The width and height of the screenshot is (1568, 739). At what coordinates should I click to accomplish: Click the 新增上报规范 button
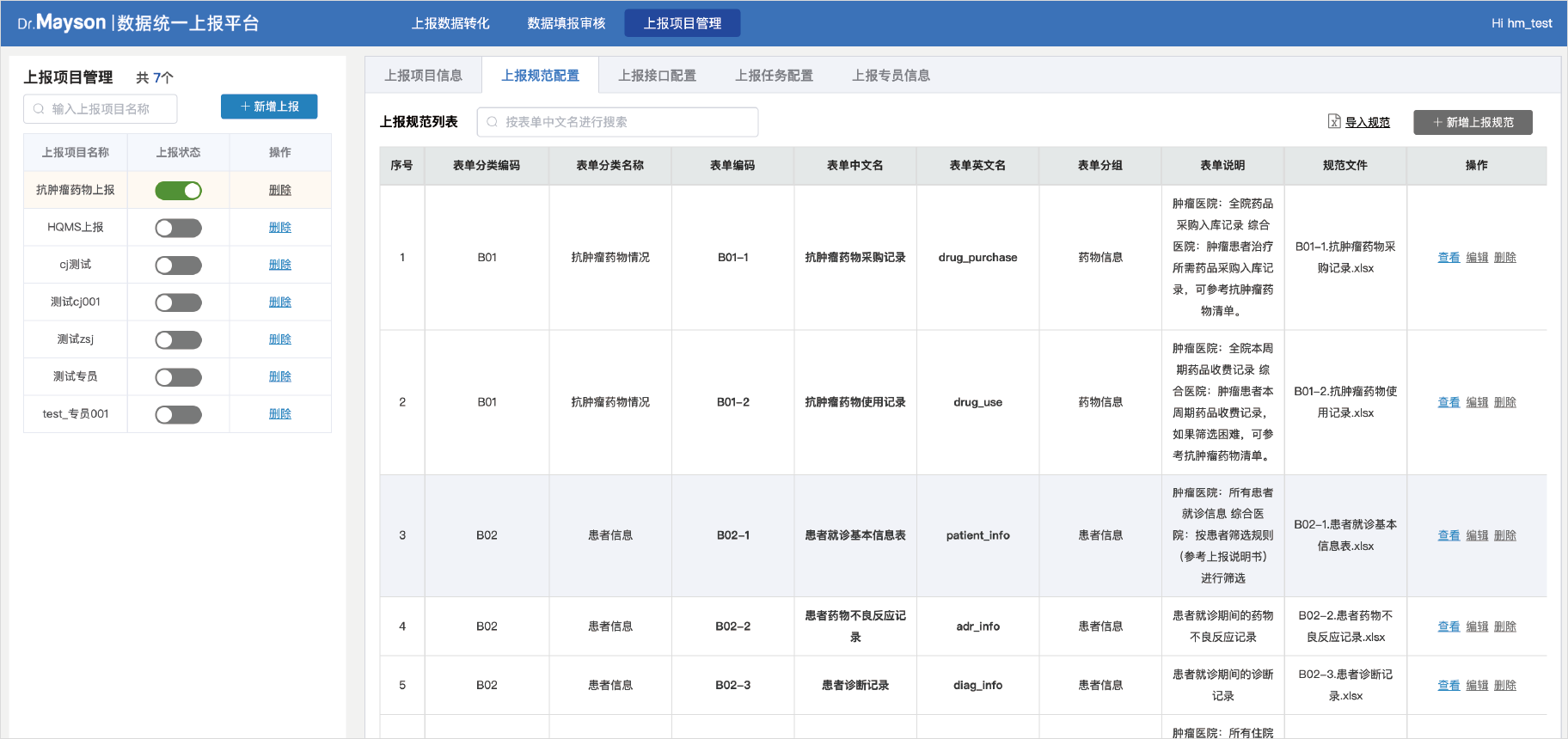click(x=1473, y=122)
